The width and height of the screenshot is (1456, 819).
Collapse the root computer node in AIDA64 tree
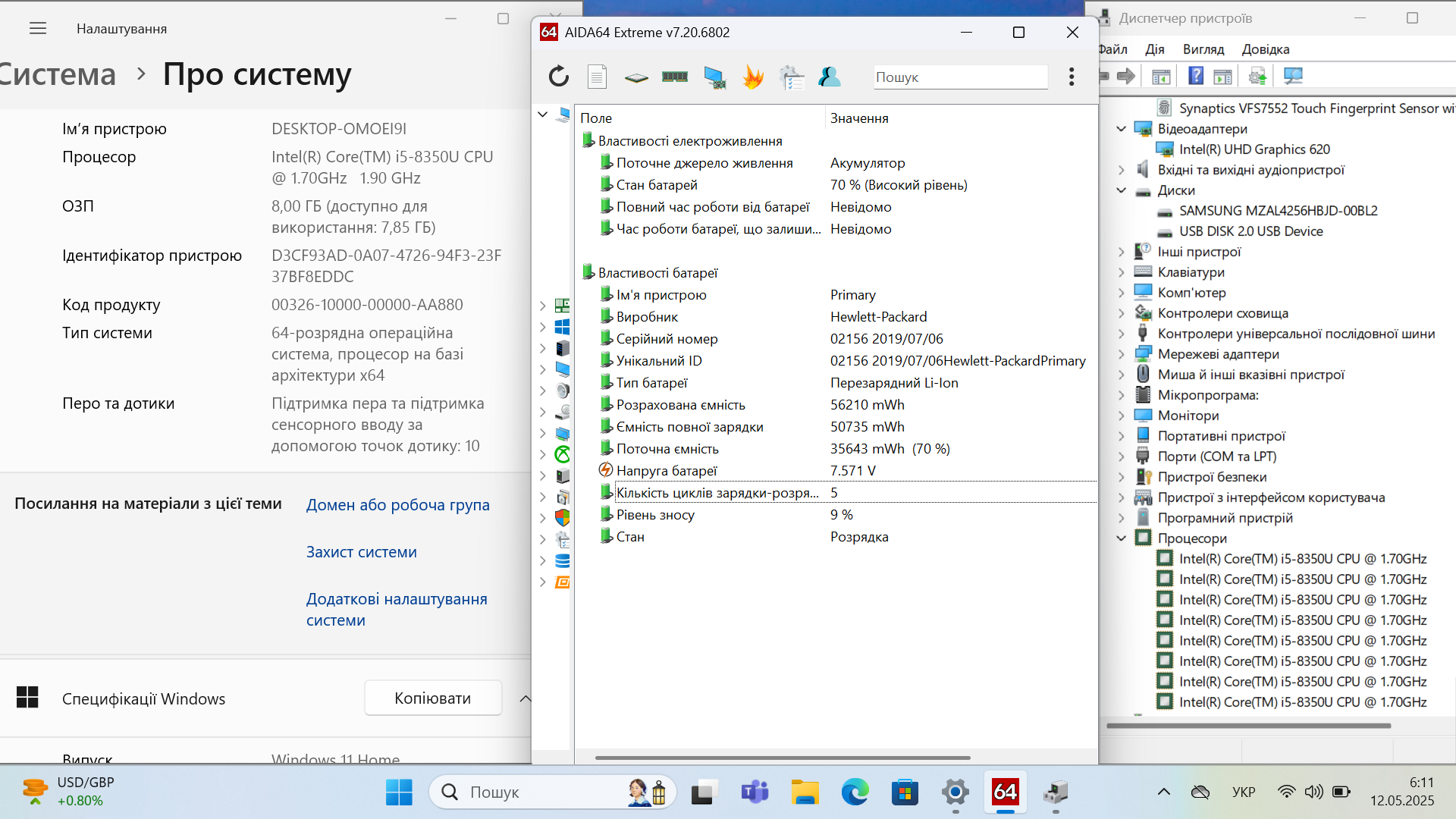[x=542, y=115]
